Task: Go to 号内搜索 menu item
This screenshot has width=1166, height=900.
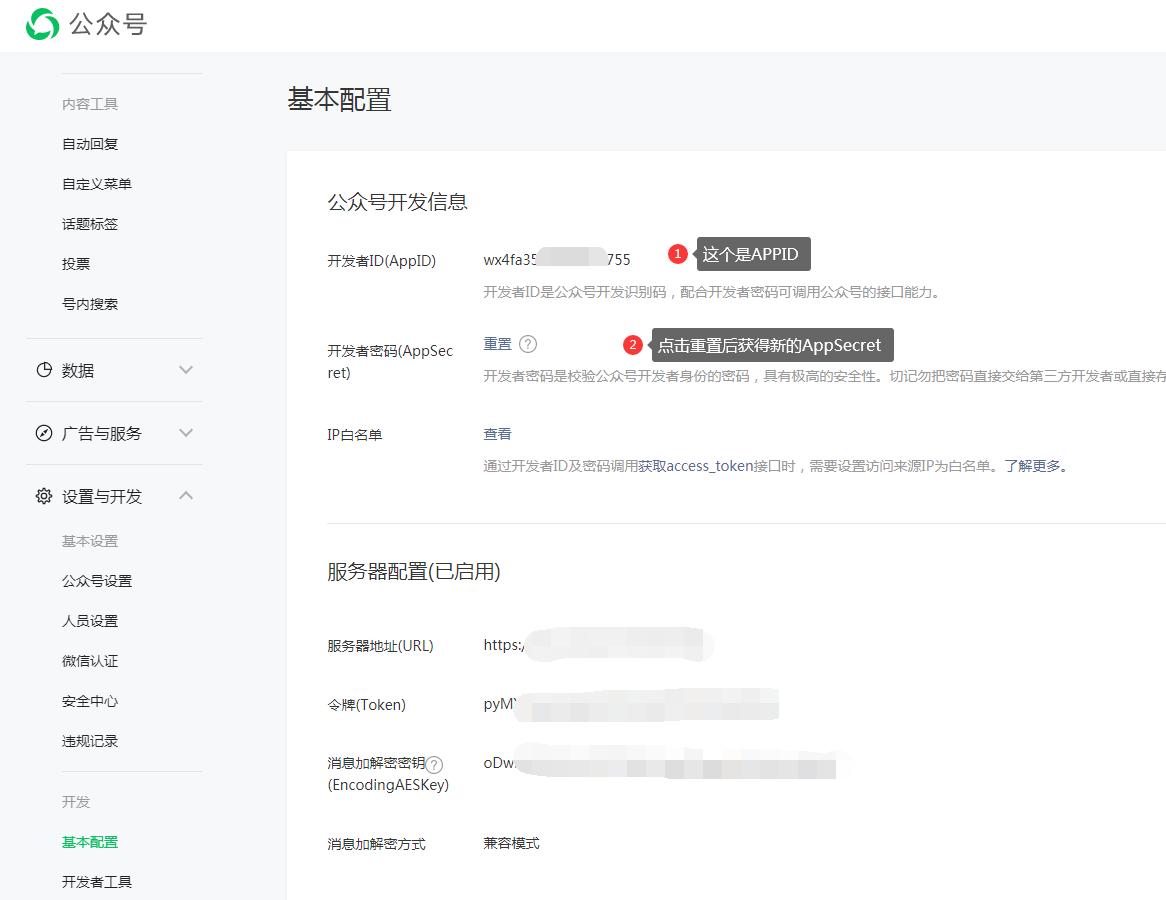Action: click(x=90, y=304)
